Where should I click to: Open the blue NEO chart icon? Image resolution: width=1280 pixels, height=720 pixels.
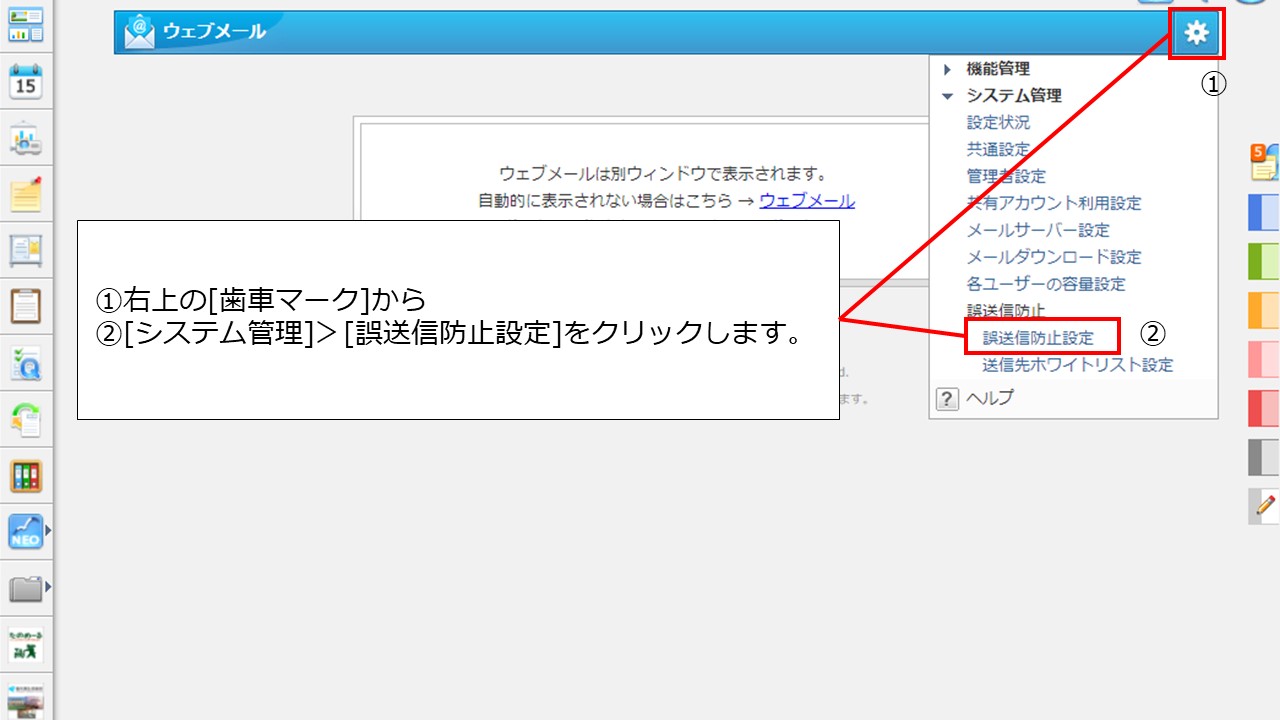tap(25, 531)
